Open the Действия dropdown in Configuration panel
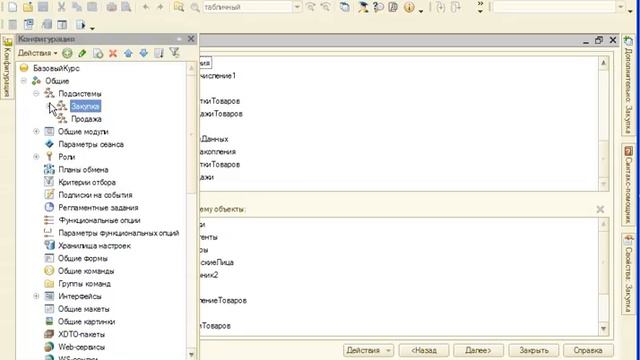The width and height of the screenshot is (640, 360). point(38,53)
